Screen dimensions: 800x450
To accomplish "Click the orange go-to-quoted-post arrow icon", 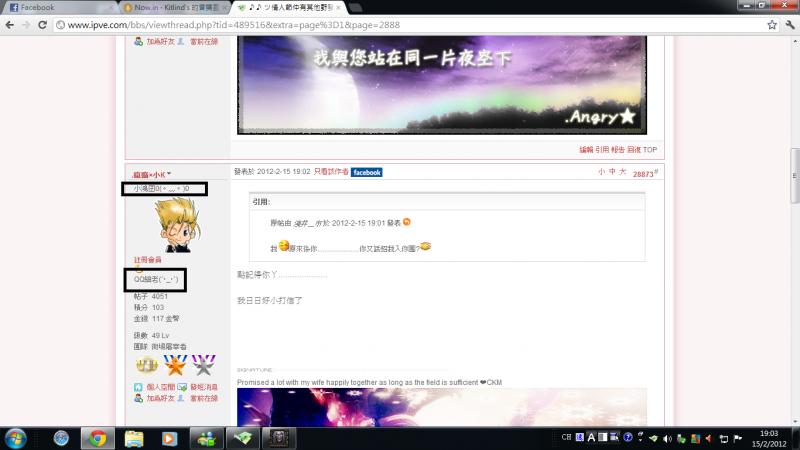I will (407, 222).
